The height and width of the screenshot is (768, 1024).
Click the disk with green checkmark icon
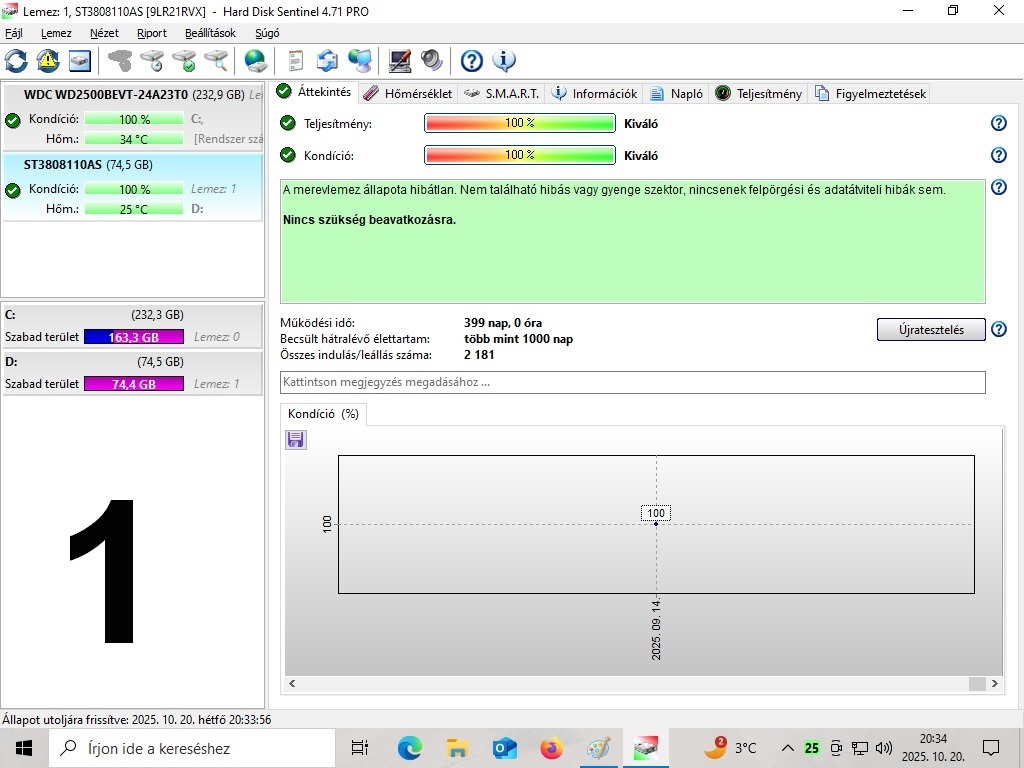coord(184,61)
